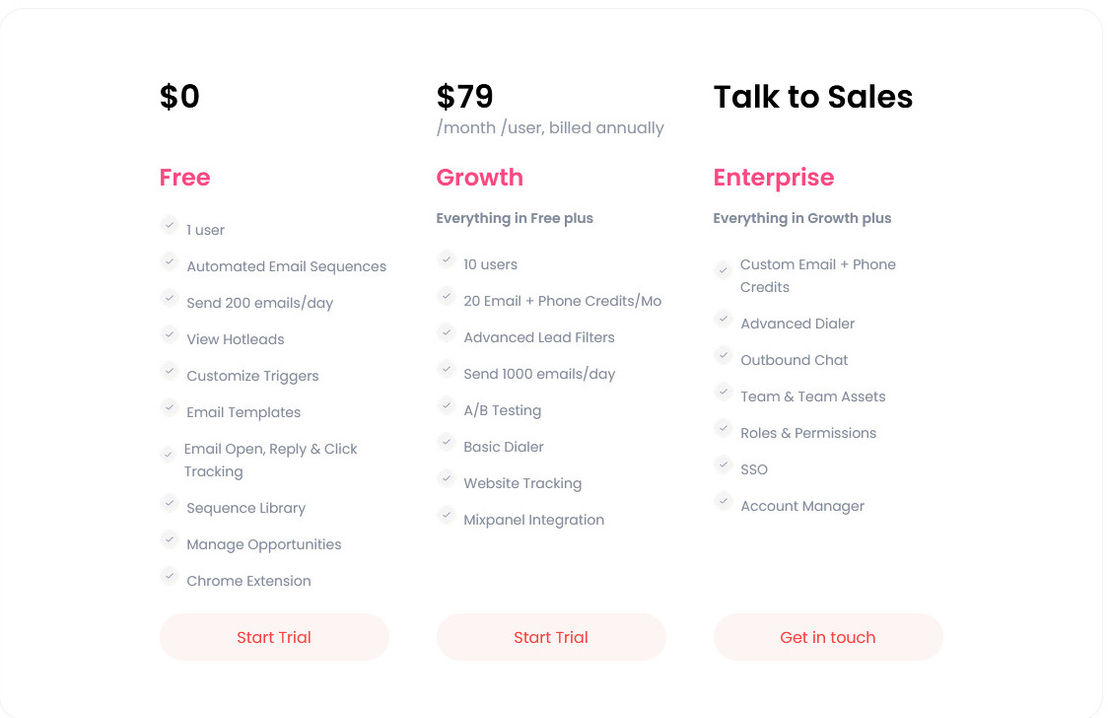This screenshot has height=718, width=1108.
Task: Click the Get in touch button
Action: 828,637
